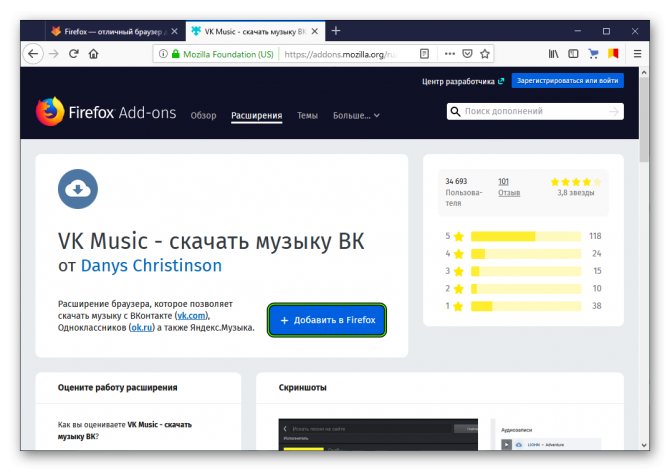Open the 101 Отзыв reviews link
Screen dimensions: 670x471
(x=509, y=187)
